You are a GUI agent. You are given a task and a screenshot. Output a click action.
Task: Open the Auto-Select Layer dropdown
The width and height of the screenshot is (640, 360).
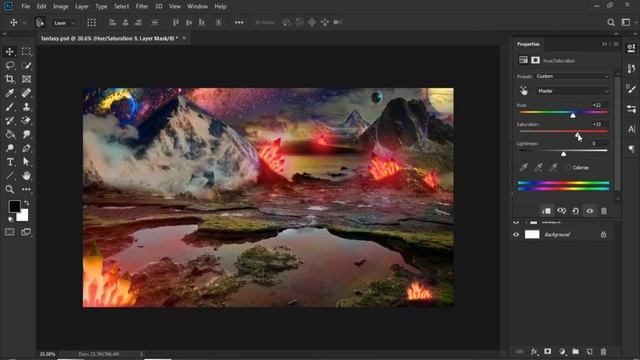tap(64, 23)
